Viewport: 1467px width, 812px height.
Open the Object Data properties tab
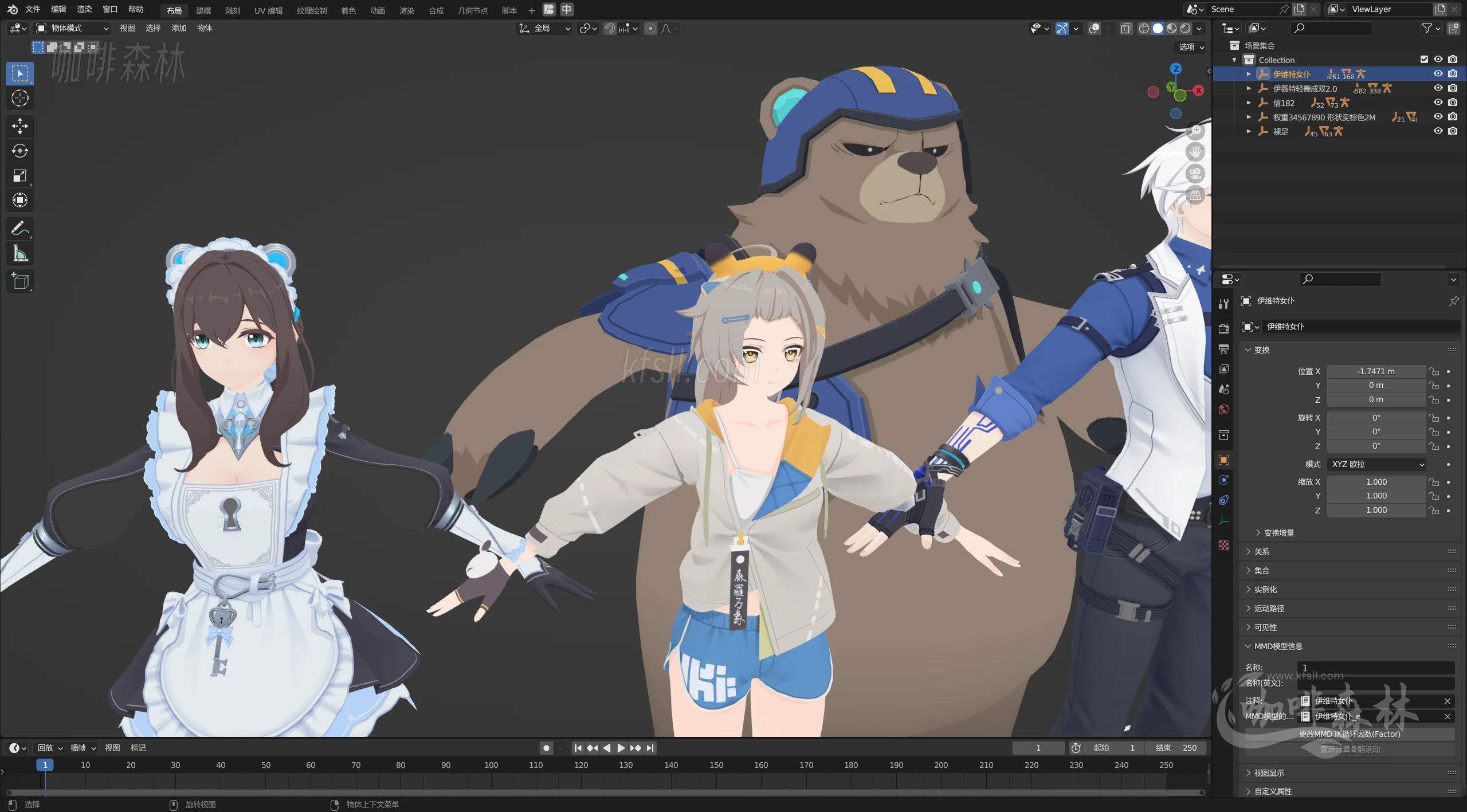tap(1223, 520)
